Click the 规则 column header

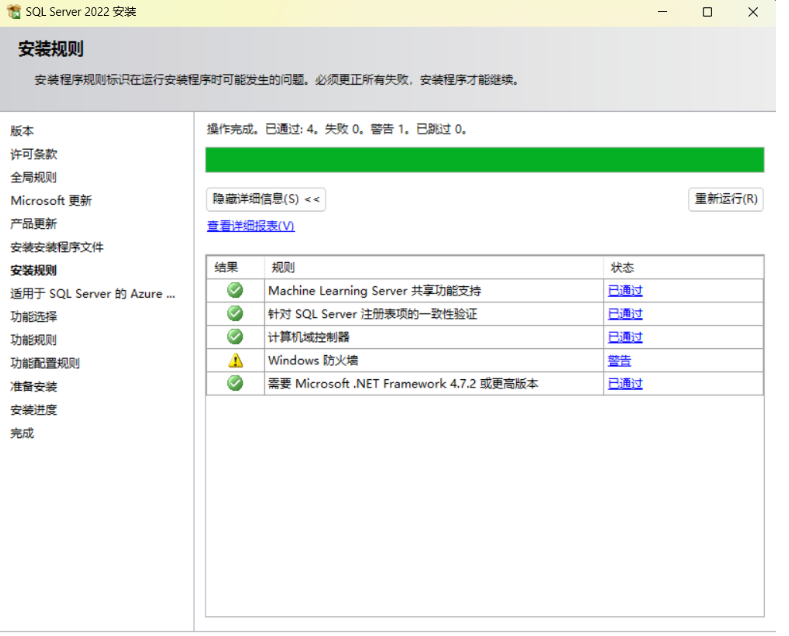click(x=434, y=267)
